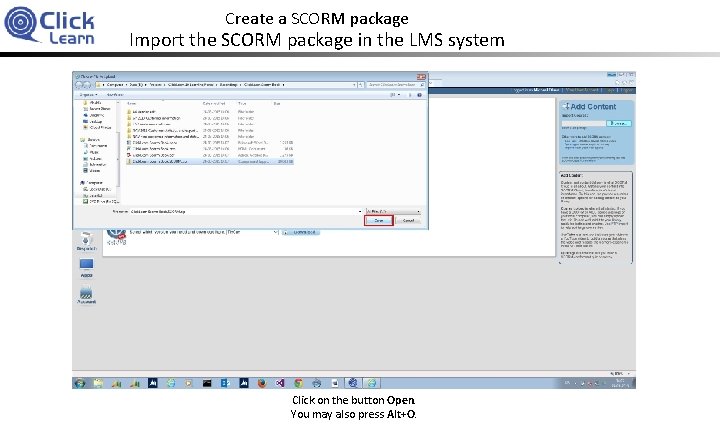Click the Visual Studio icon in the taskbar
The height and width of the screenshot is (437, 720).
point(280,383)
